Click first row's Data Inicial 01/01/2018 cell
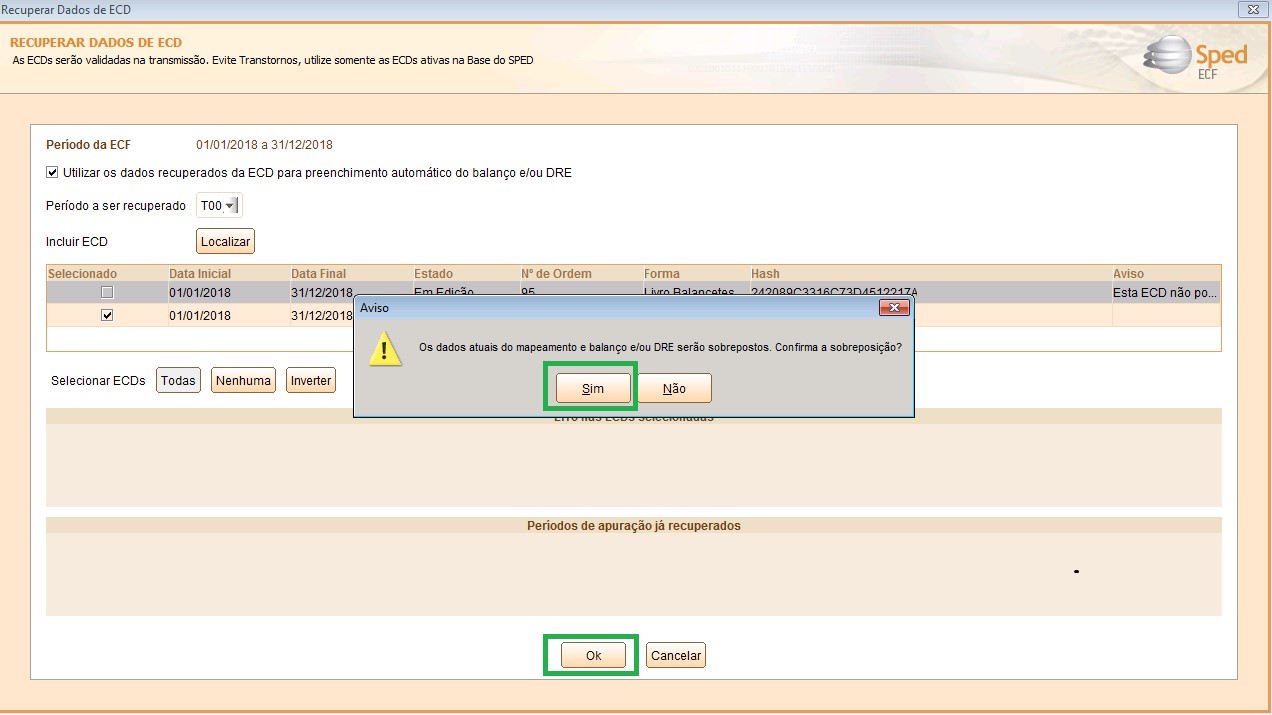The height and width of the screenshot is (715, 1272). (228, 293)
